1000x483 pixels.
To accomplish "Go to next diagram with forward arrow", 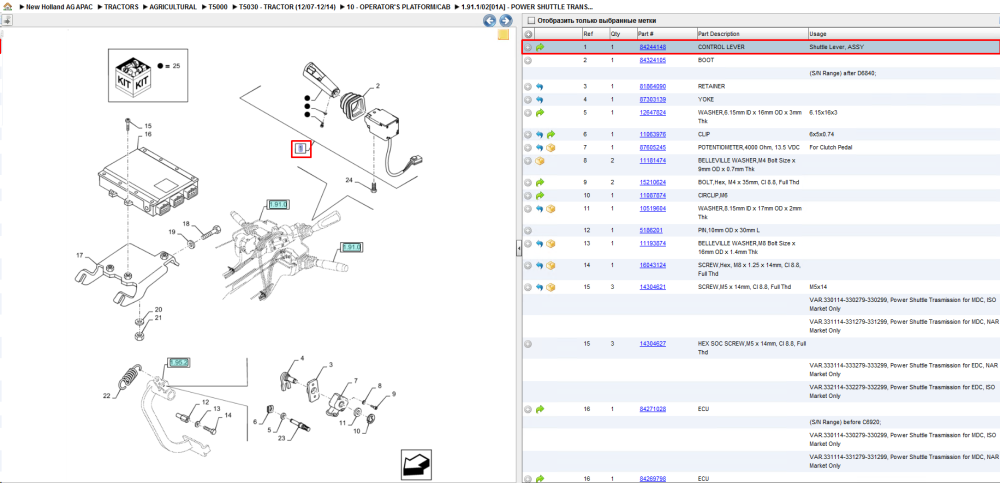I will tap(506, 20).
